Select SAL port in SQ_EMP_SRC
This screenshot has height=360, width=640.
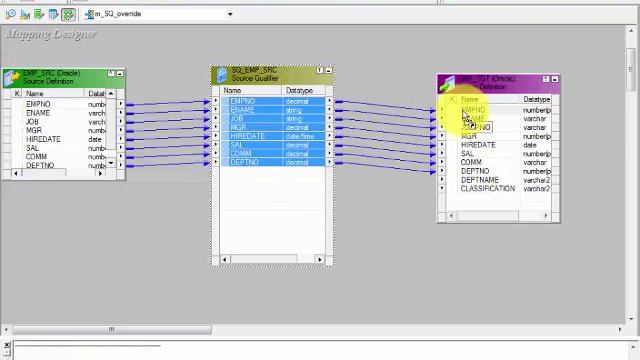point(273,144)
